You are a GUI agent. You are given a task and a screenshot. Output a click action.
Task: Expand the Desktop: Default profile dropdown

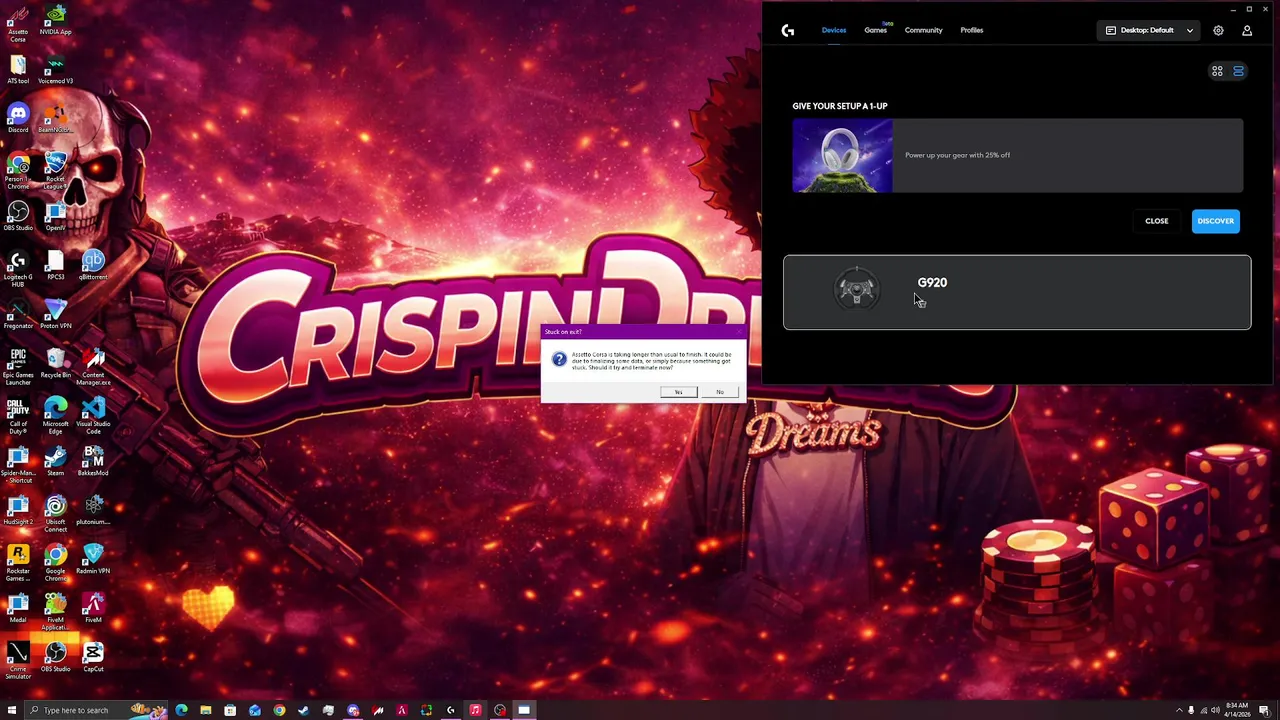pos(1148,30)
